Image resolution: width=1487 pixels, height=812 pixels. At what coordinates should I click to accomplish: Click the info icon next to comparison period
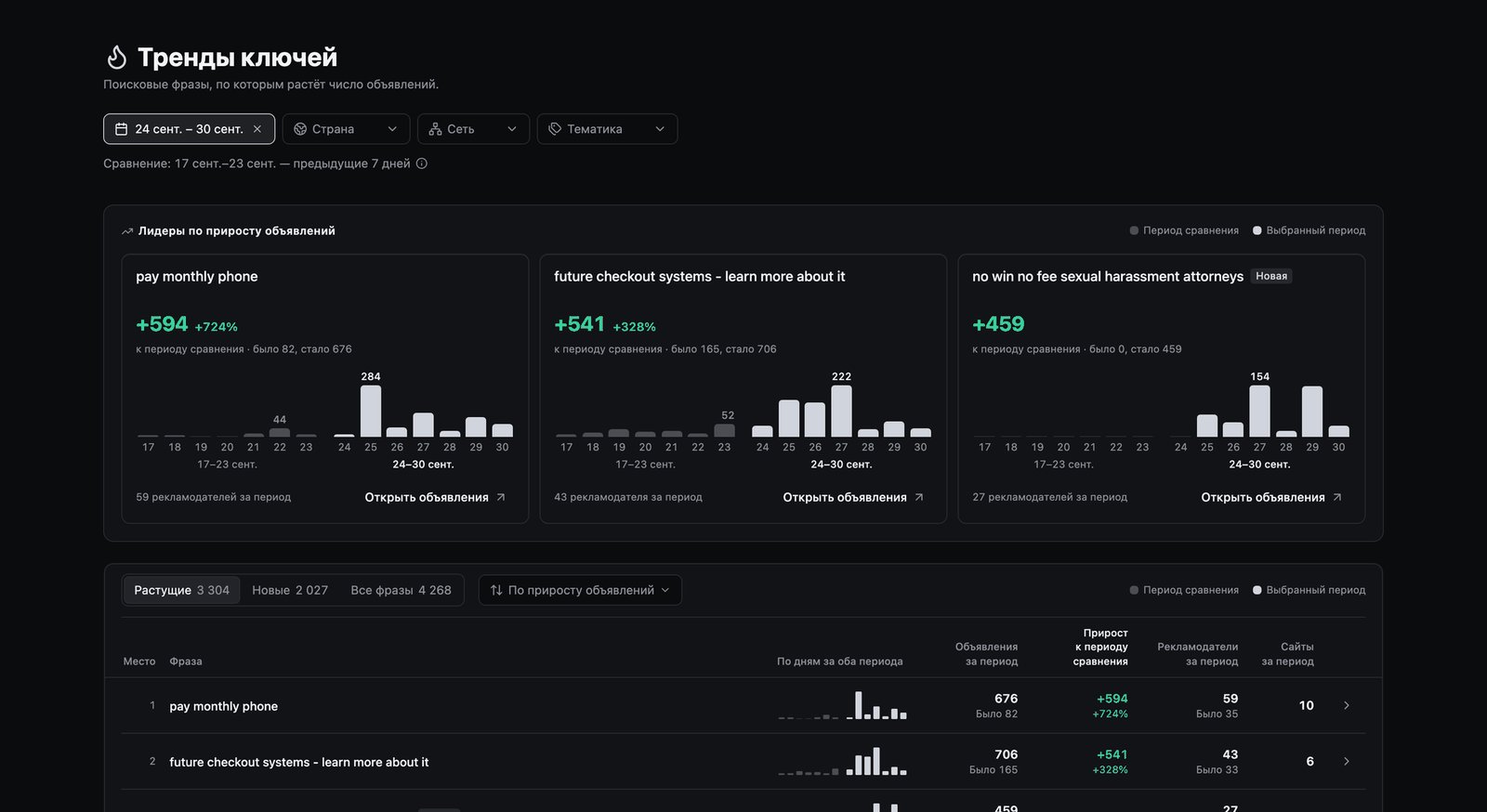(x=422, y=164)
